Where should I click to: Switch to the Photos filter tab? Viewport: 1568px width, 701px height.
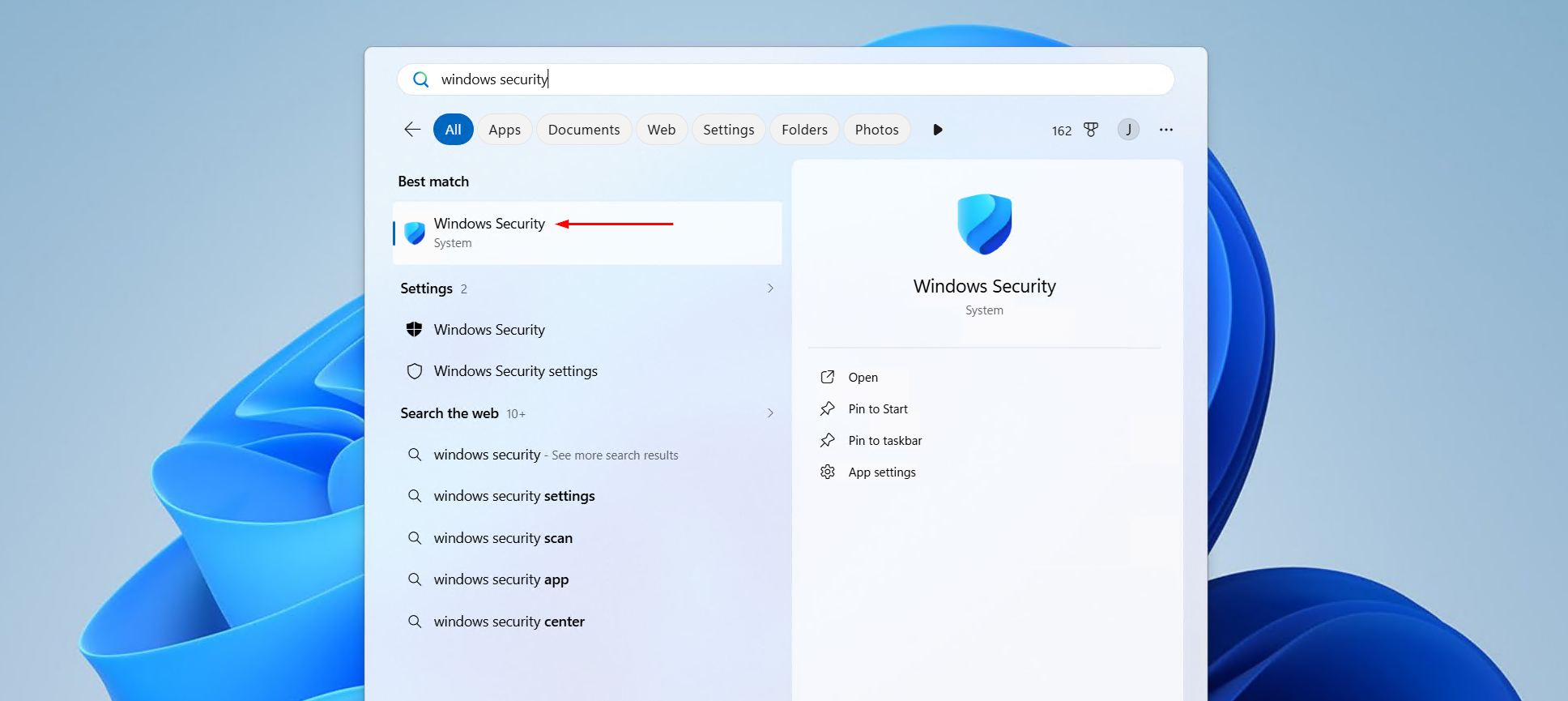877,130
